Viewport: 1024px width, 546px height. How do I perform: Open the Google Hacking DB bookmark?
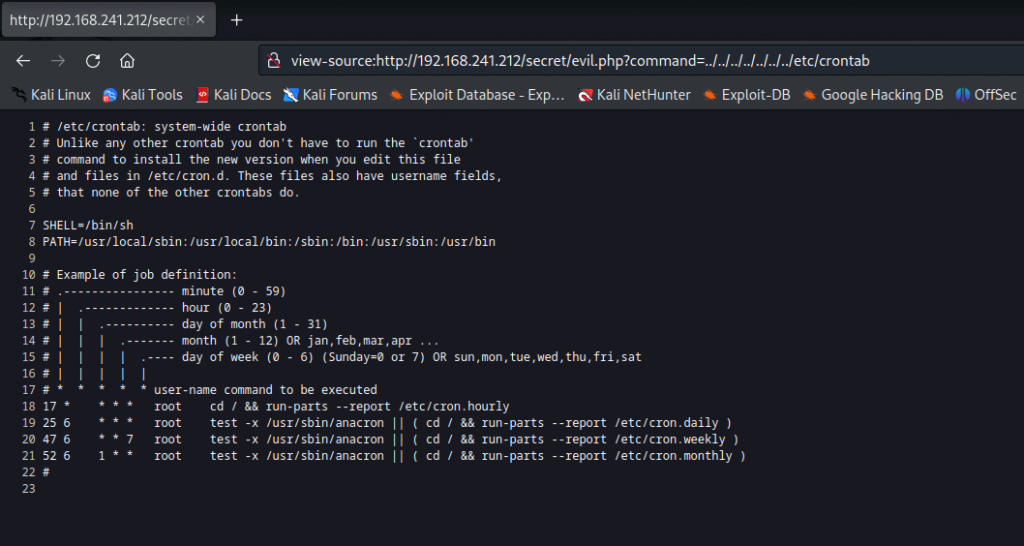tap(872, 95)
